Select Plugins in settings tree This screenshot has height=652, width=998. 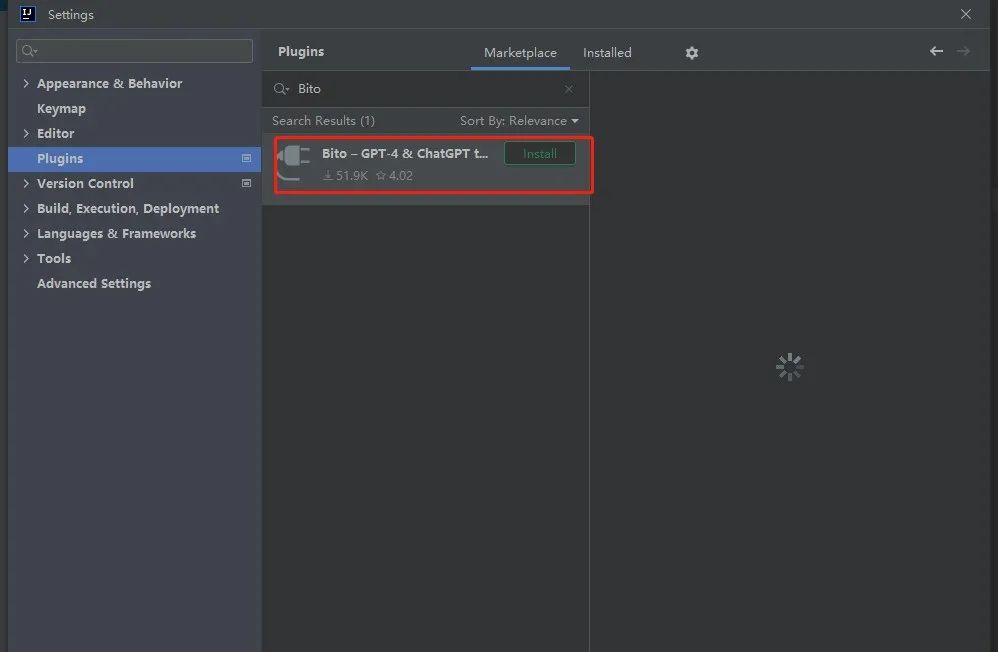point(134,159)
